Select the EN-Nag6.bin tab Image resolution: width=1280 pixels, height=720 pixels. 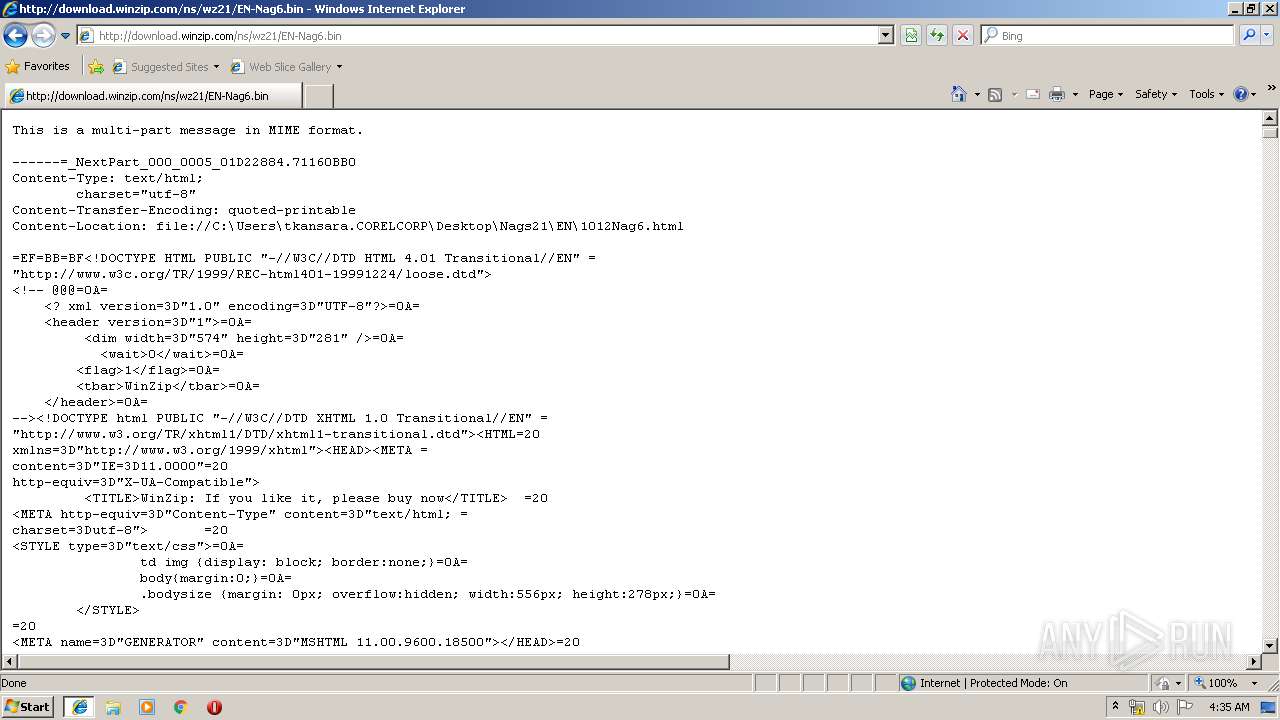pos(152,96)
